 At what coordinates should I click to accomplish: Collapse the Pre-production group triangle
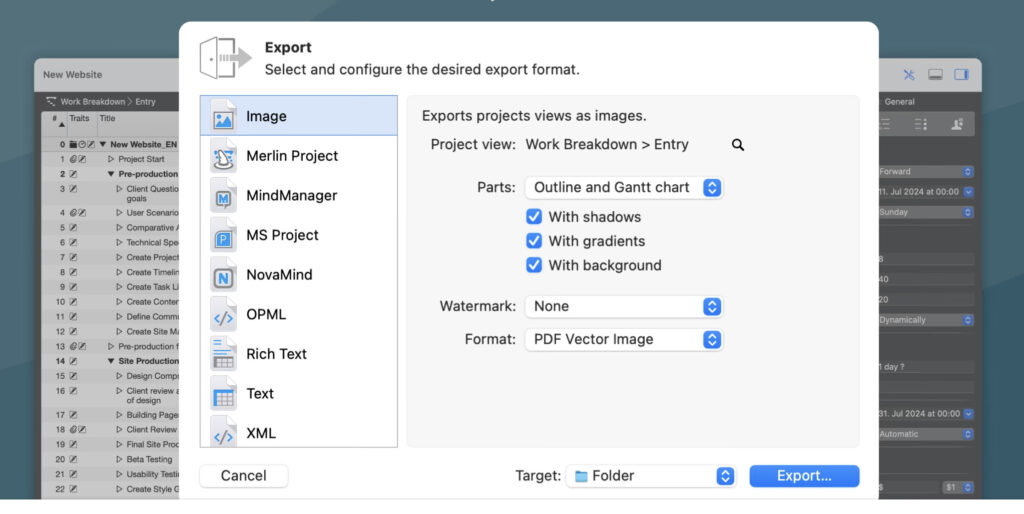[x=111, y=174]
